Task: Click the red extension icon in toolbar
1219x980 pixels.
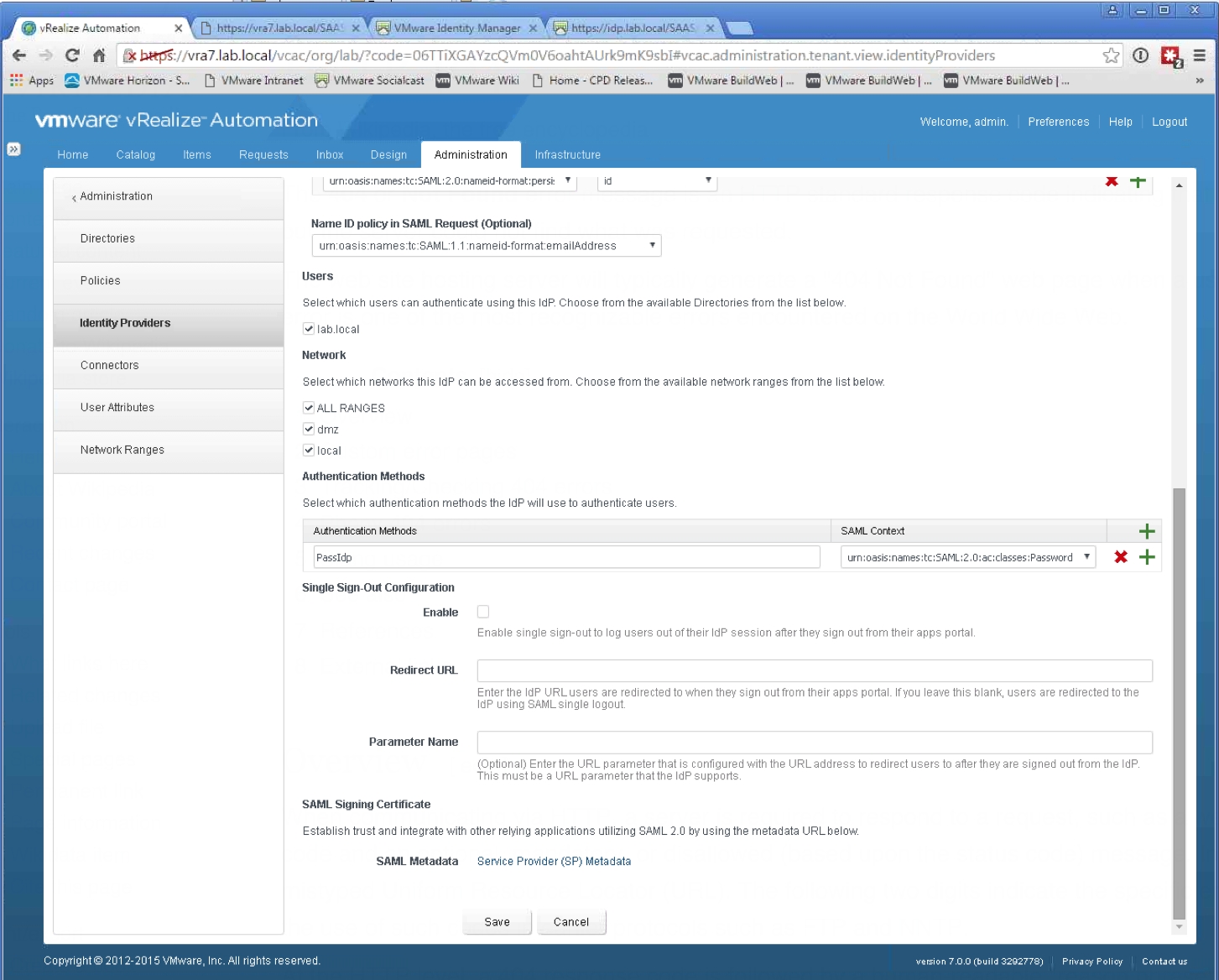Action: (1171, 56)
